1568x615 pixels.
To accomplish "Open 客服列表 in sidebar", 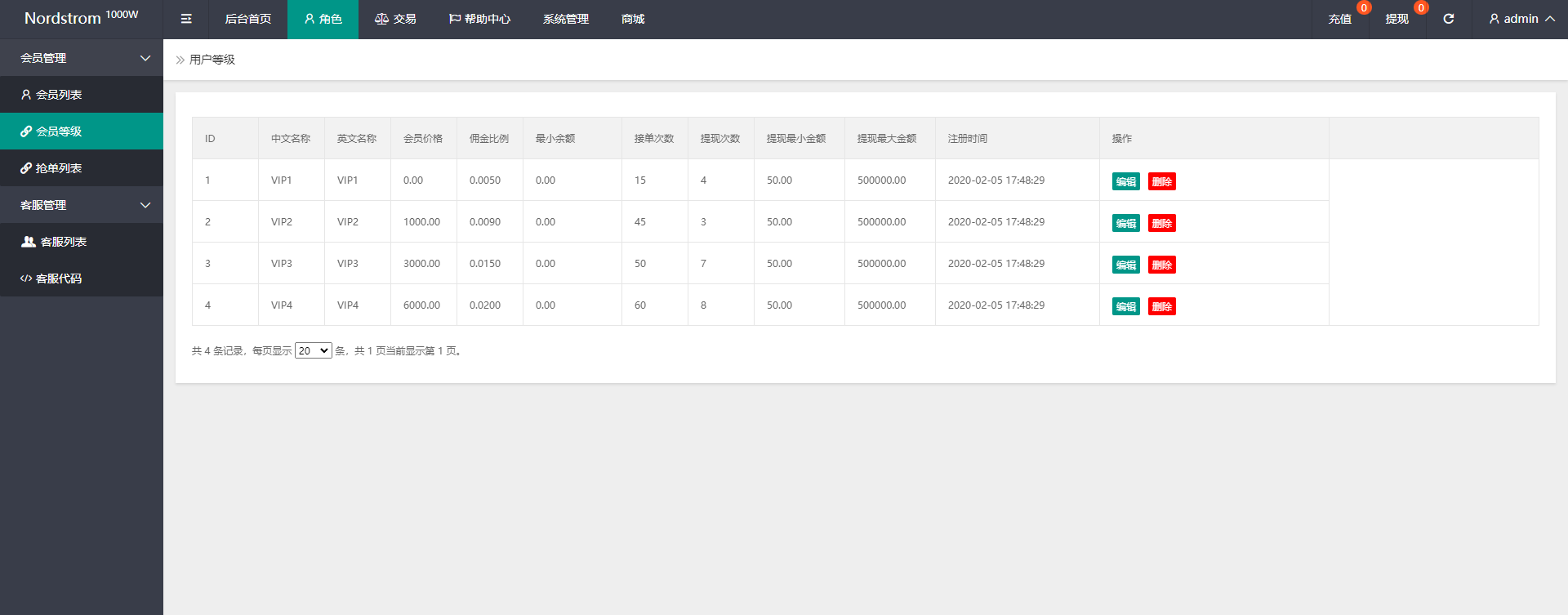I will click(82, 242).
